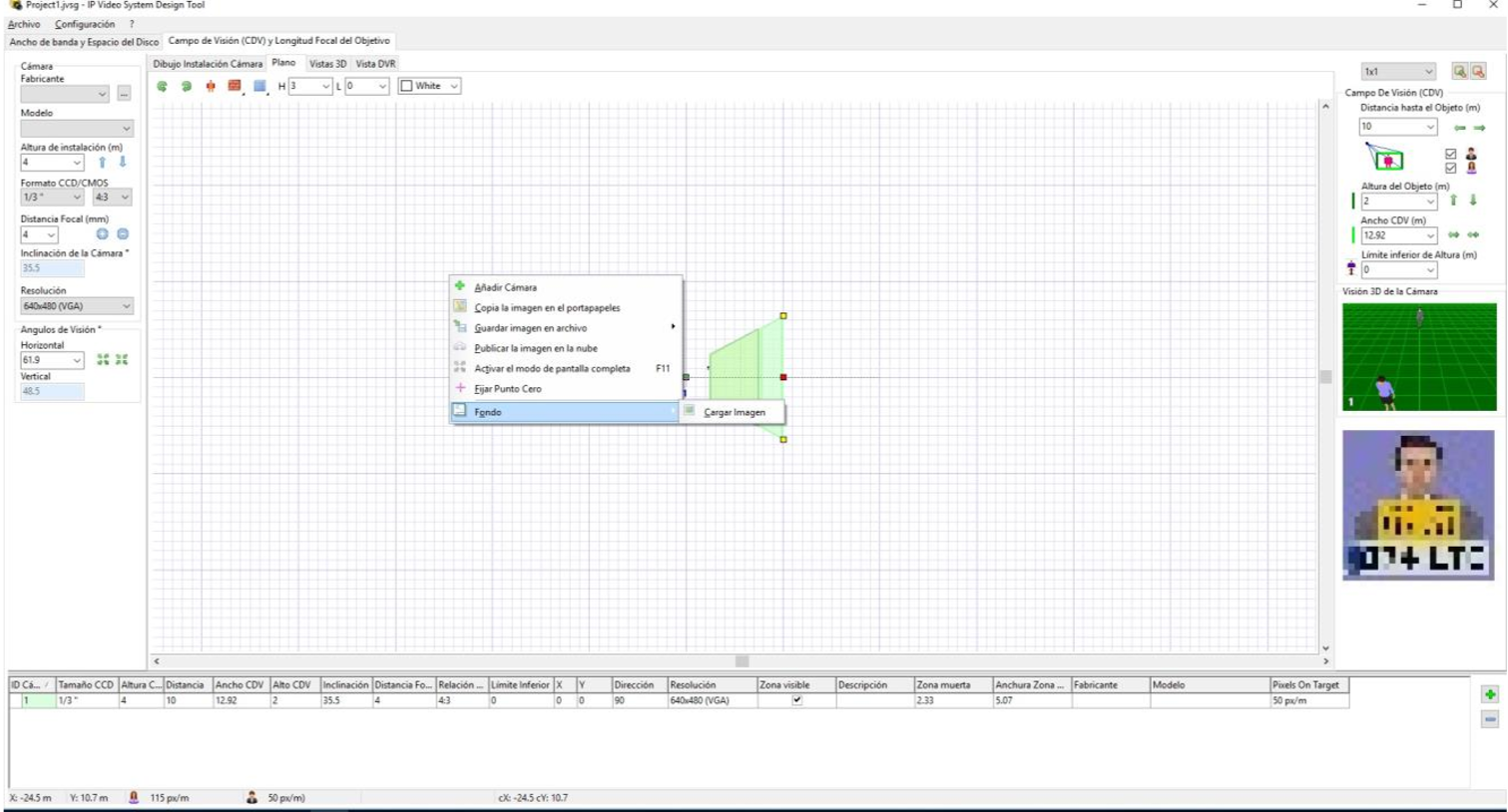1508x812 pixels.
Task: Increase installation height with the up arrow
Action: point(102,163)
